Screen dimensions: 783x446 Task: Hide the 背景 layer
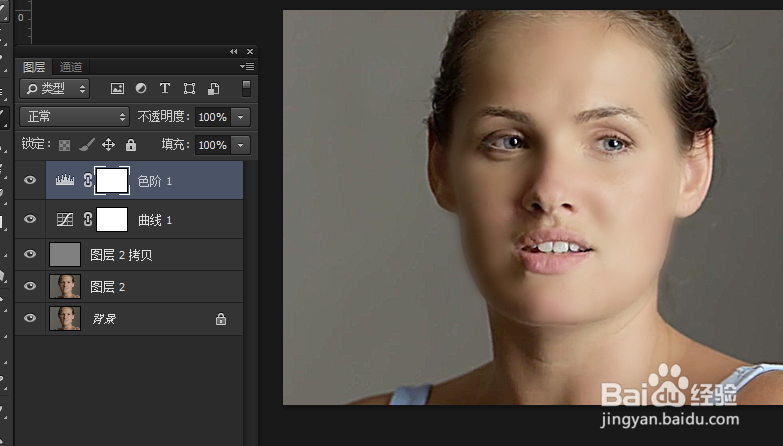click(30, 318)
